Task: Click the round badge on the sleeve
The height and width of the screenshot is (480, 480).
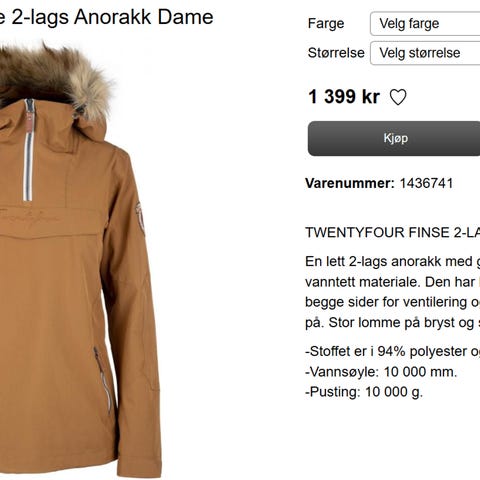Action: [x=140, y=218]
